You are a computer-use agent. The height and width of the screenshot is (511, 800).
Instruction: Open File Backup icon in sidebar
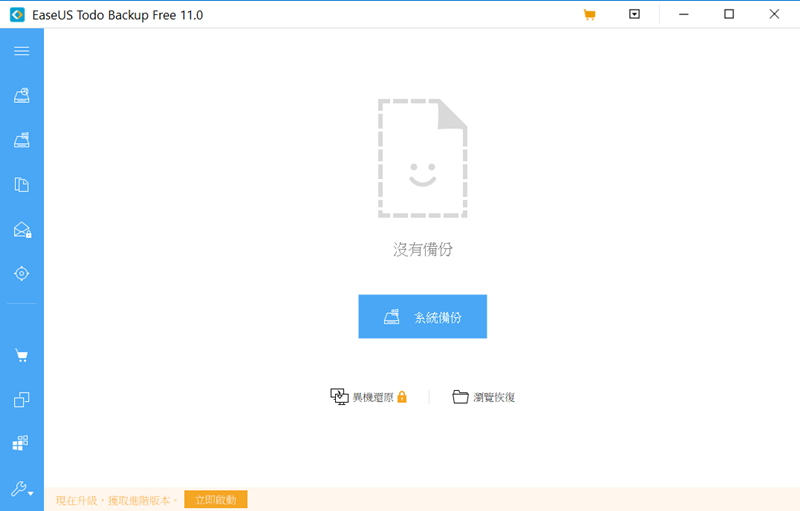(x=21, y=185)
